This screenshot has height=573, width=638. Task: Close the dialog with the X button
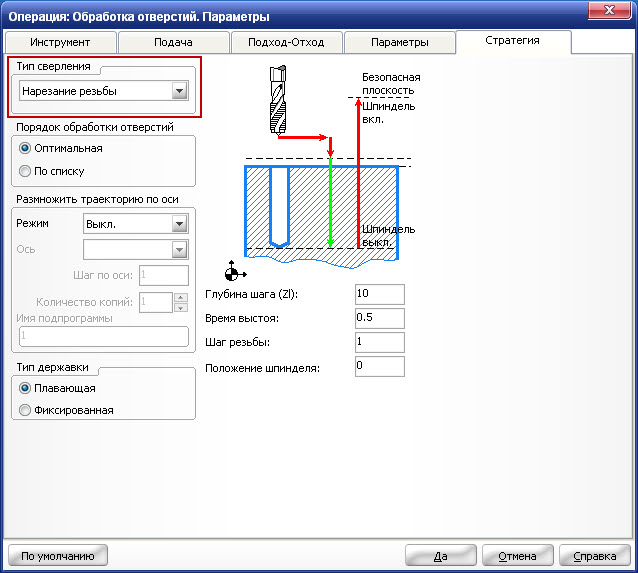pyautogui.click(x=609, y=10)
